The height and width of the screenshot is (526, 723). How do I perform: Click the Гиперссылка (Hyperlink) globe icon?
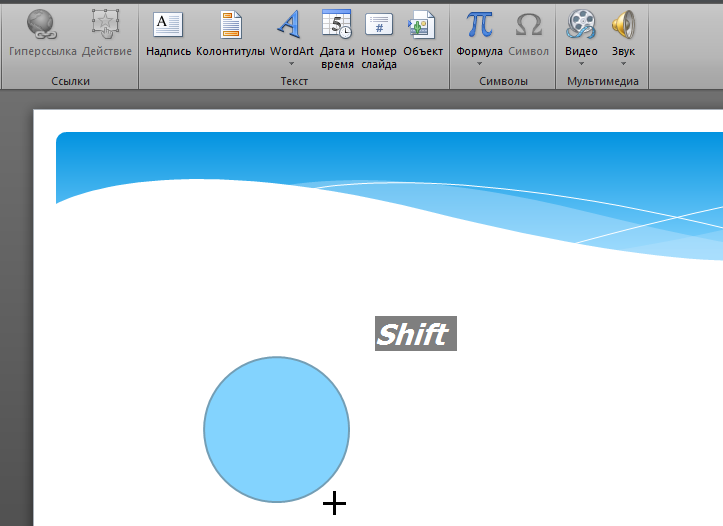coord(42,24)
